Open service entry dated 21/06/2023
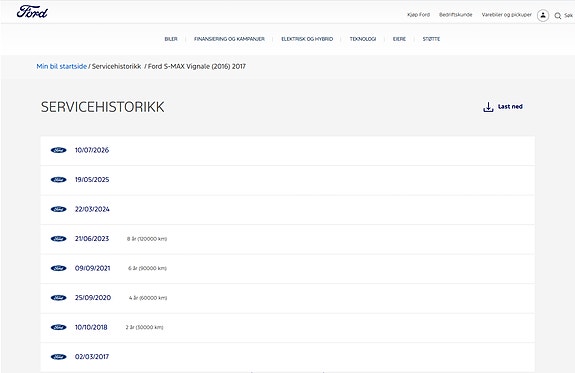575x373 pixels. click(288, 239)
